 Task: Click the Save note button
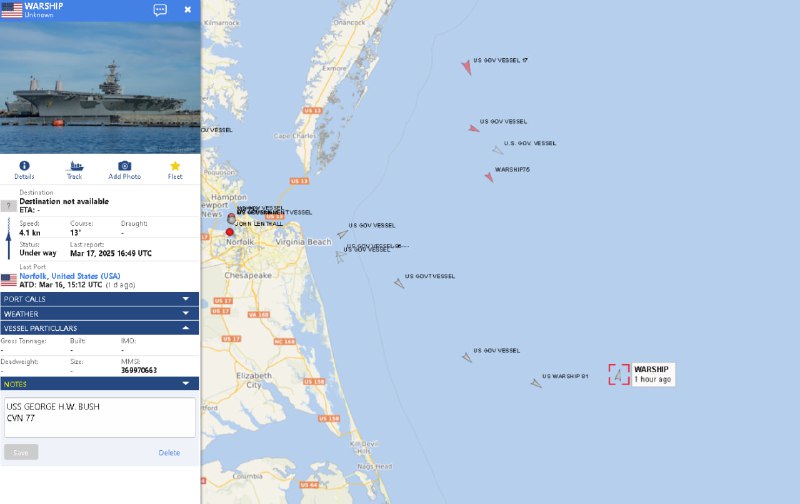pos(21,452)
